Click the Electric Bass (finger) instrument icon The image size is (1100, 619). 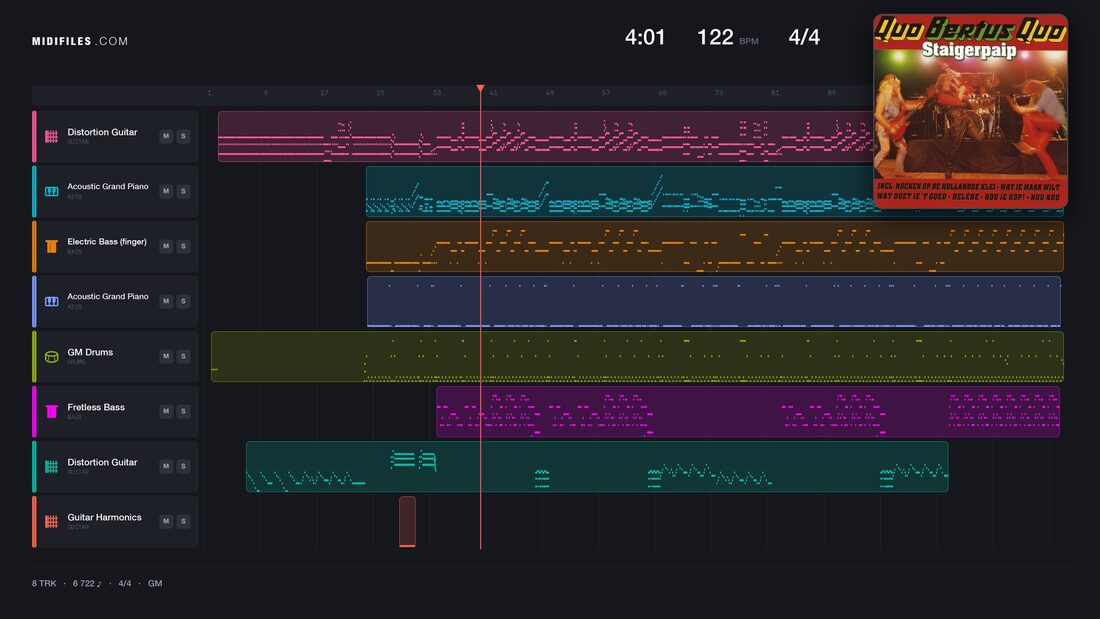coord(51,246)
